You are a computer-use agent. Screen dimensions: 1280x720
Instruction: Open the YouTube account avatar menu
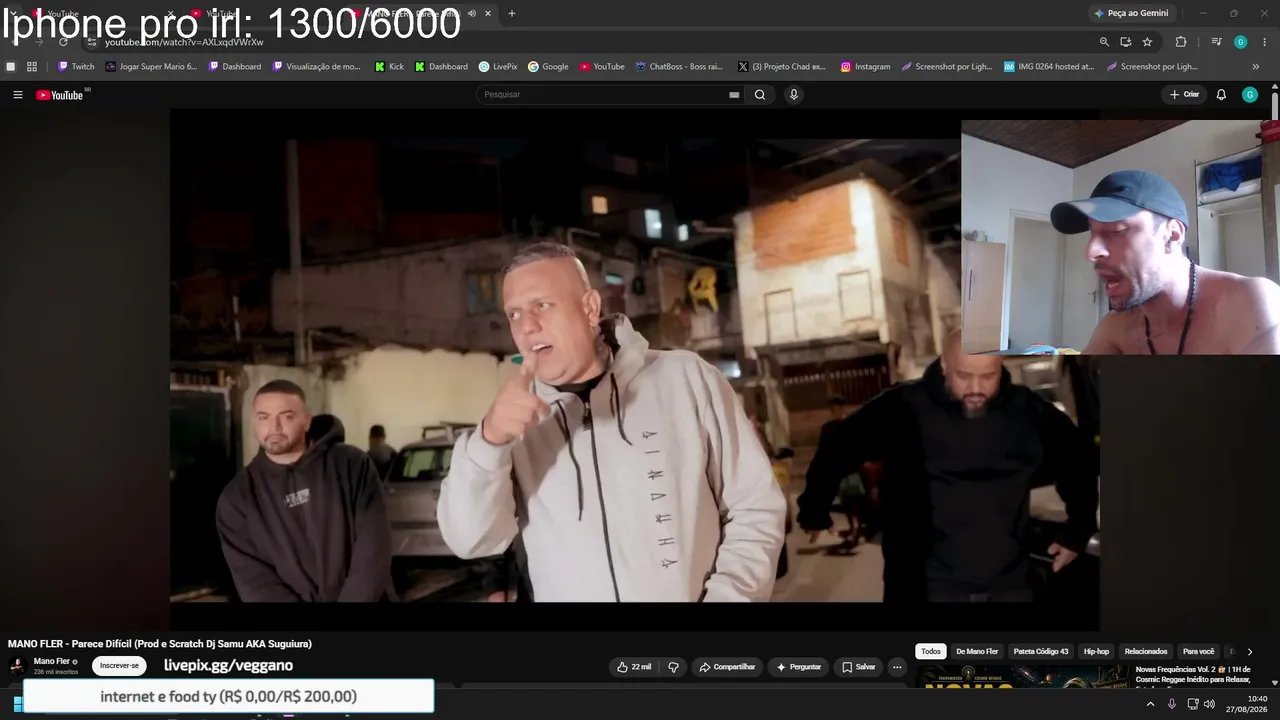pos(1250,95)
